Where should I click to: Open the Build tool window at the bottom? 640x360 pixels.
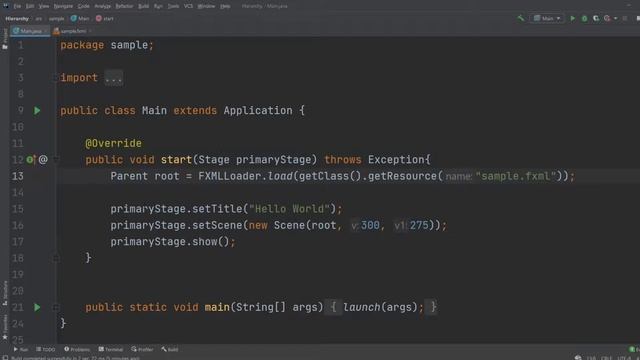170,349
